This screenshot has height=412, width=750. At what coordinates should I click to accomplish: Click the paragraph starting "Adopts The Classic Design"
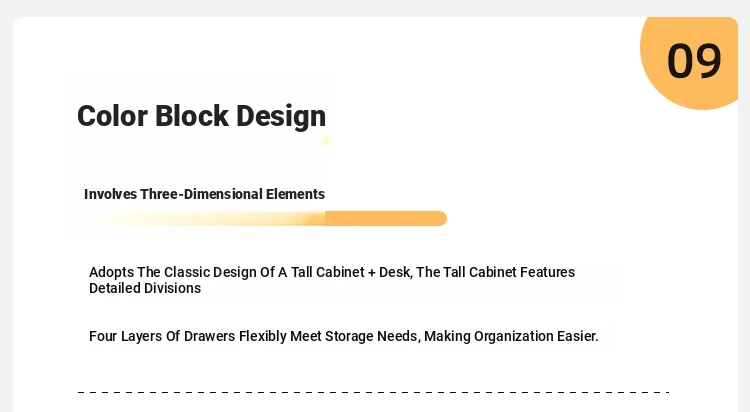332,280
